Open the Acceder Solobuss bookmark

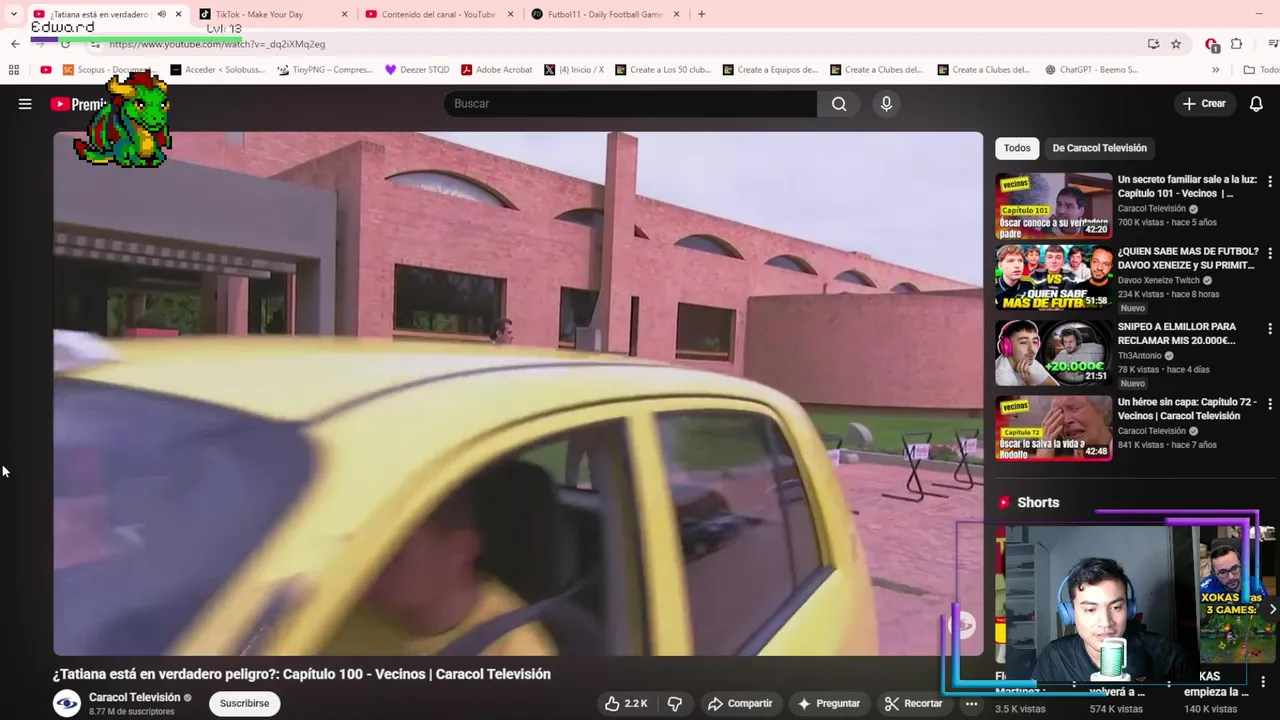[x=217, y=70]
